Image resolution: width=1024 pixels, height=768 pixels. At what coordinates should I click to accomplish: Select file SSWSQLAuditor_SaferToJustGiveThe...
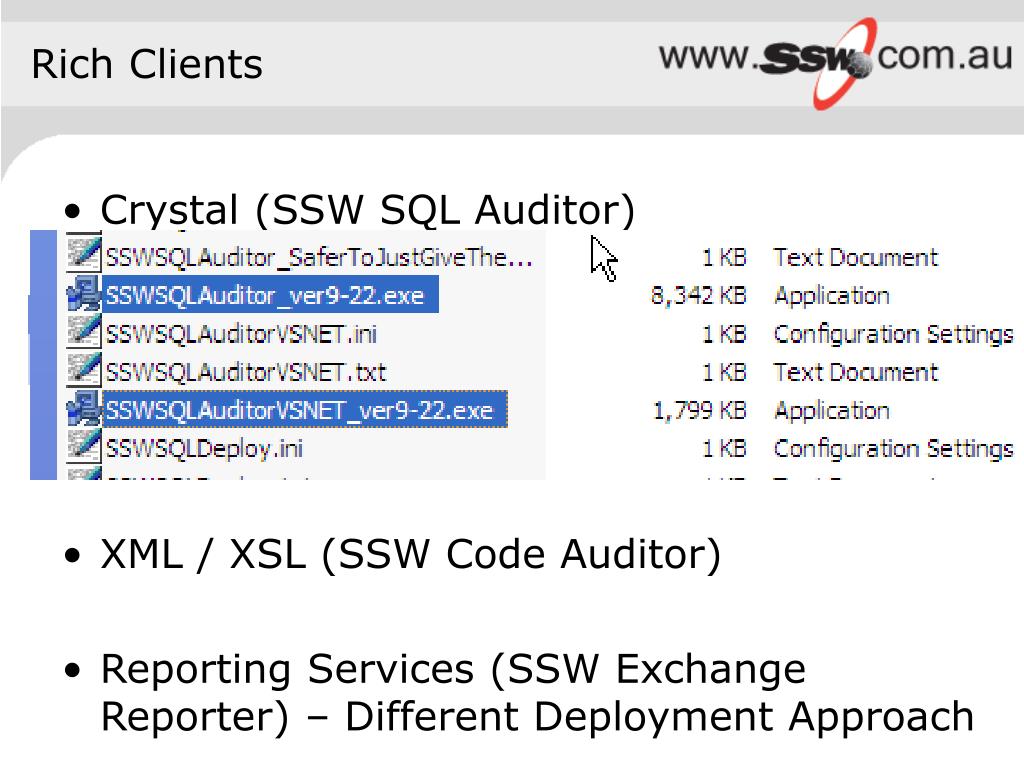pyautogui.click(x=319, y=257)
